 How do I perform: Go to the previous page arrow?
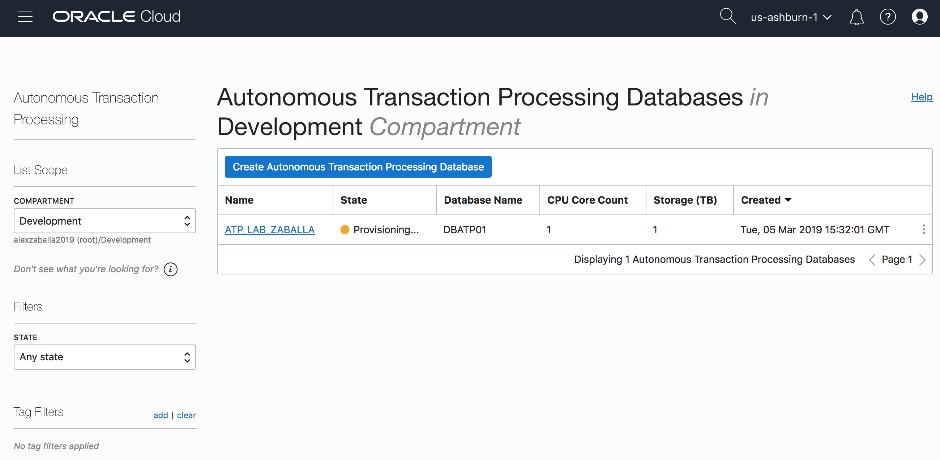(x=872, y=260)
